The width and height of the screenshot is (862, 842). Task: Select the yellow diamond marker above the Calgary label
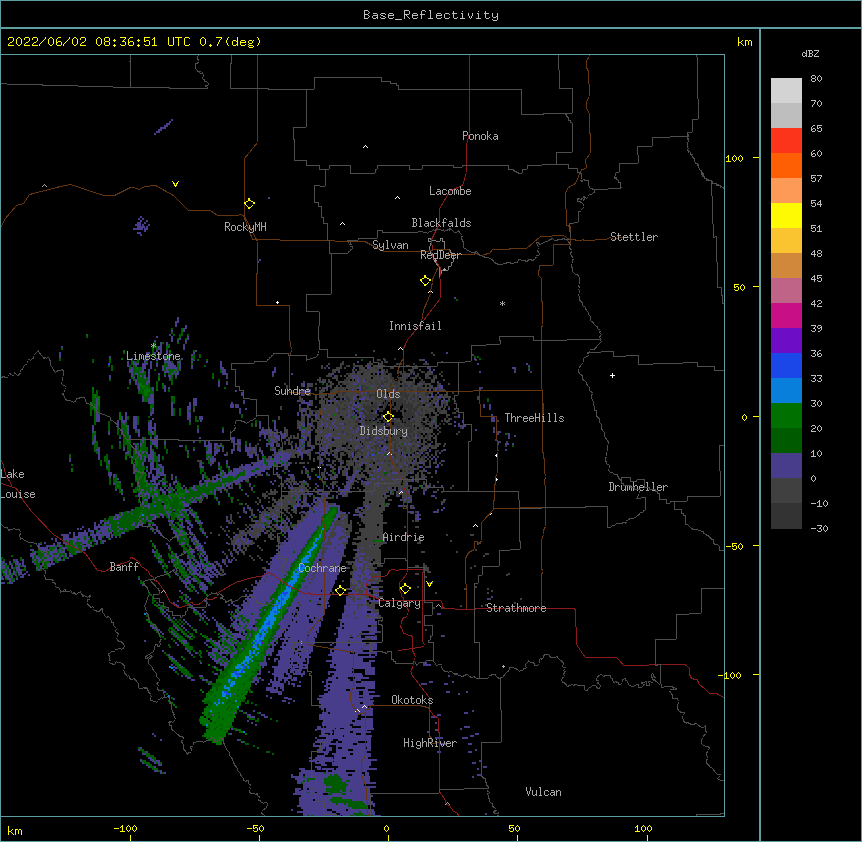405,589
